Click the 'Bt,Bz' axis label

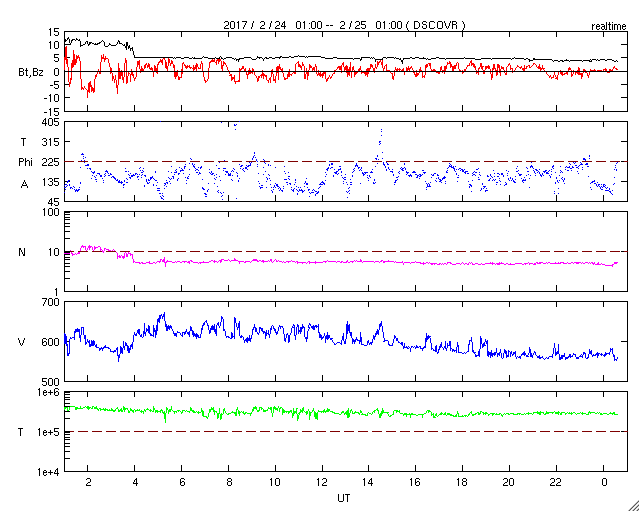(x=31, y=73)
